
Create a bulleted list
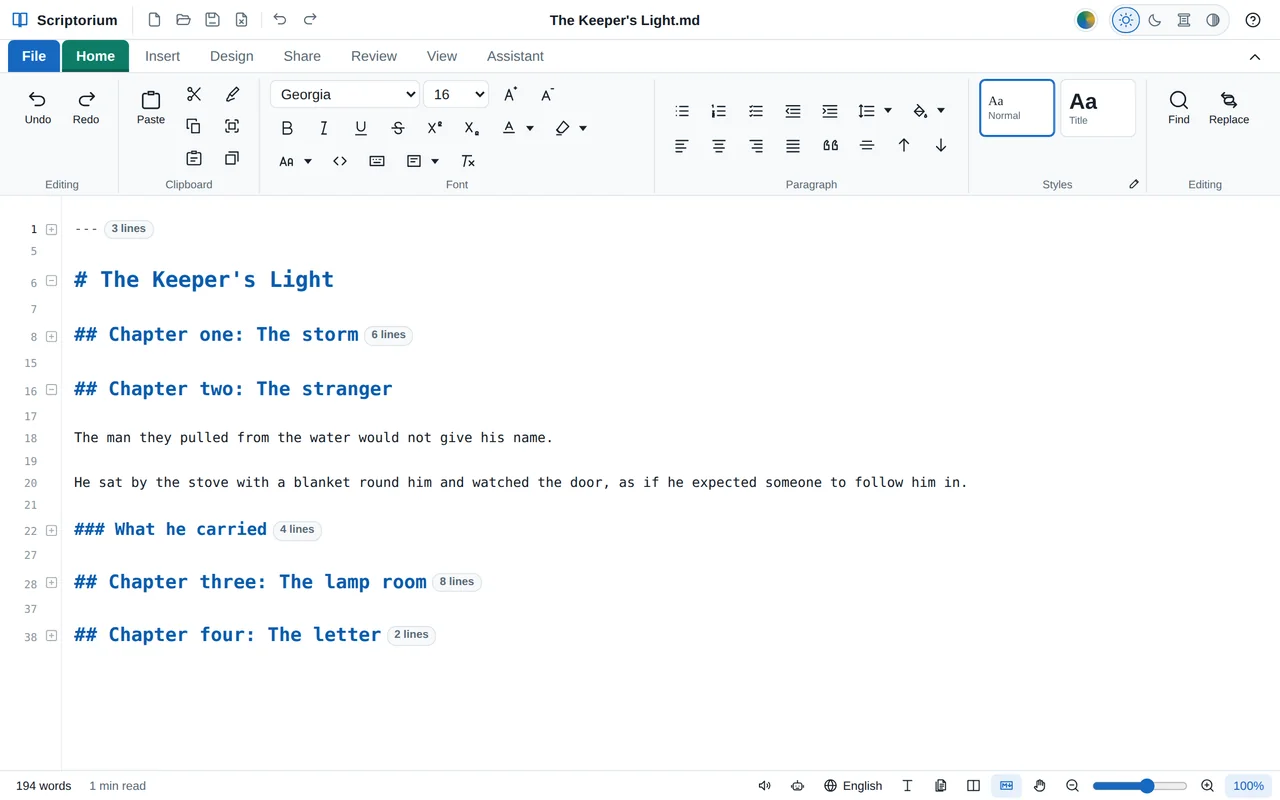(682, 111)
